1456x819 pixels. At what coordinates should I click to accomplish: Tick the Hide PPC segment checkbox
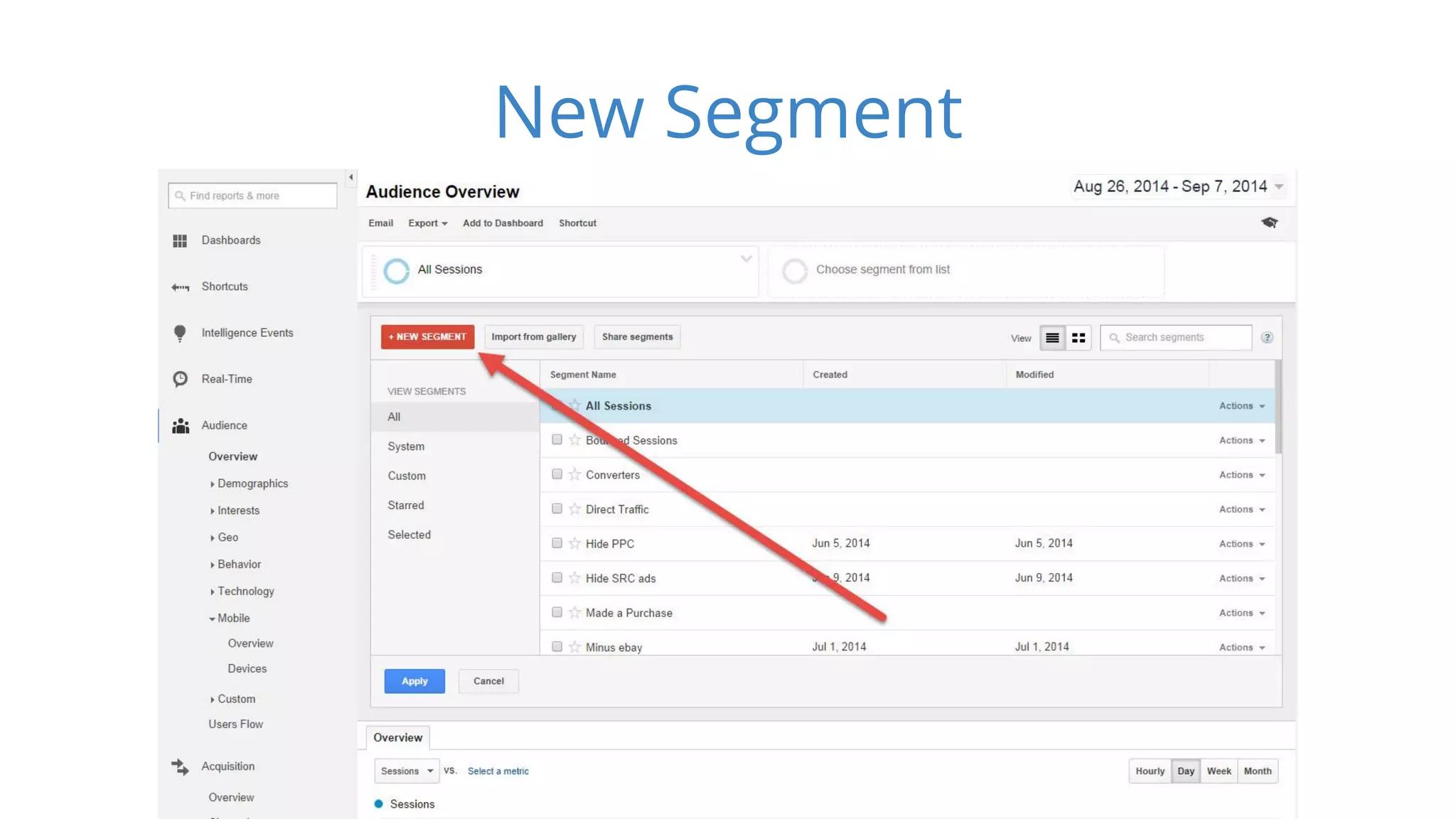point(557,543)
